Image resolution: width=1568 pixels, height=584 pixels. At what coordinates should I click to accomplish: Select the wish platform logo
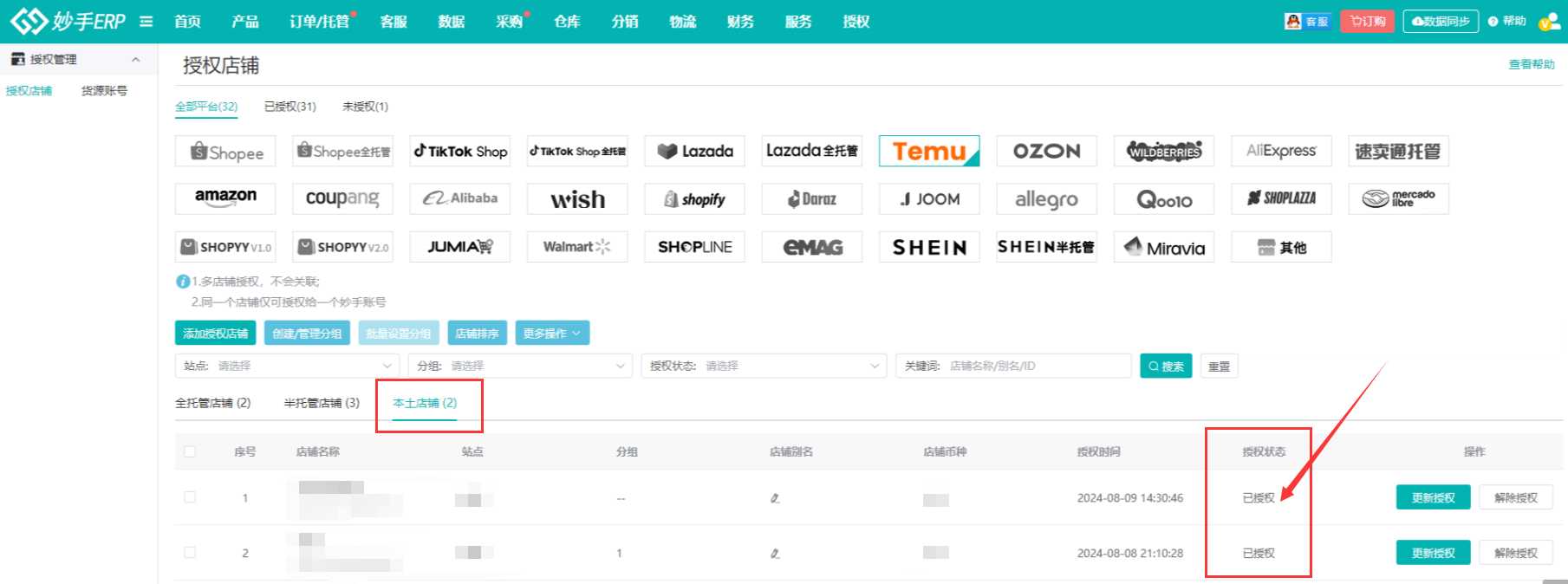pos(577,199)
